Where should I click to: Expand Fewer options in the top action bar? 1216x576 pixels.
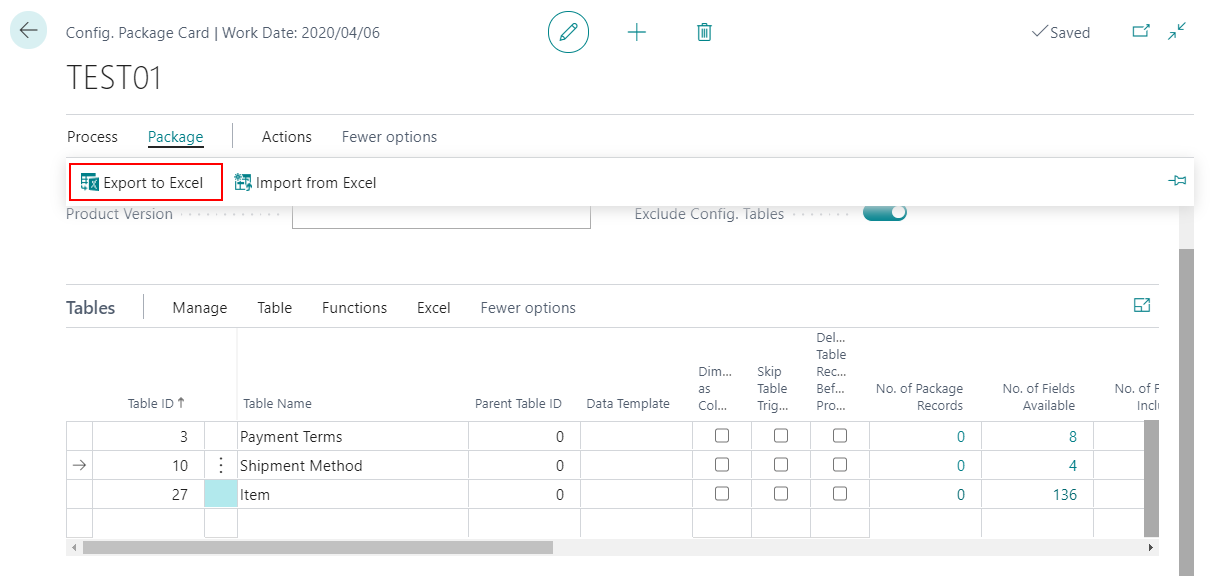389,136
